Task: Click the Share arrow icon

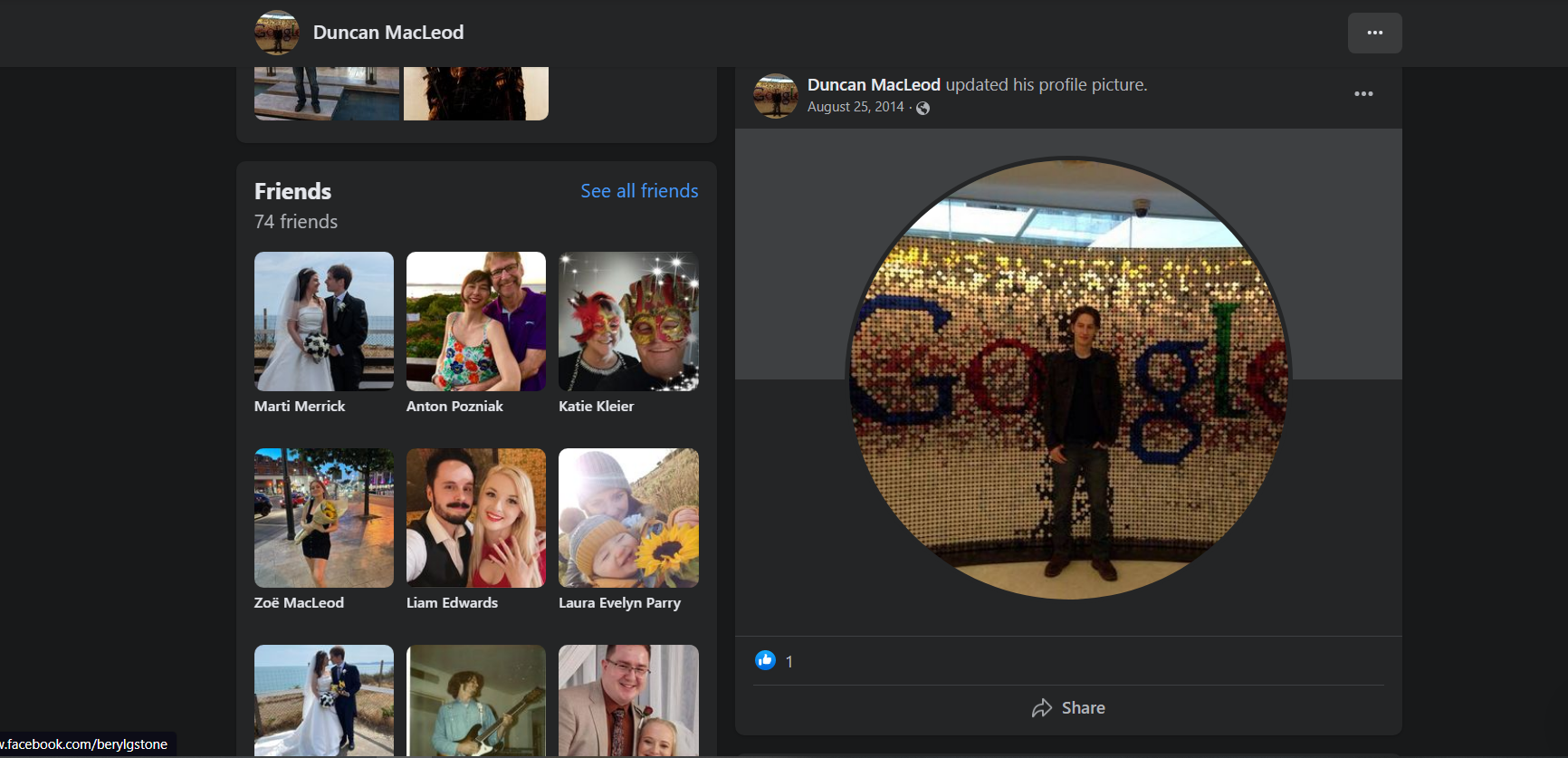Action: (1042, 708)
